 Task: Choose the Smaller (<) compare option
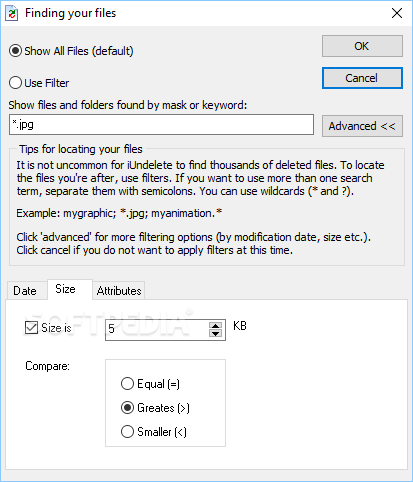click(x=154, y=432)
